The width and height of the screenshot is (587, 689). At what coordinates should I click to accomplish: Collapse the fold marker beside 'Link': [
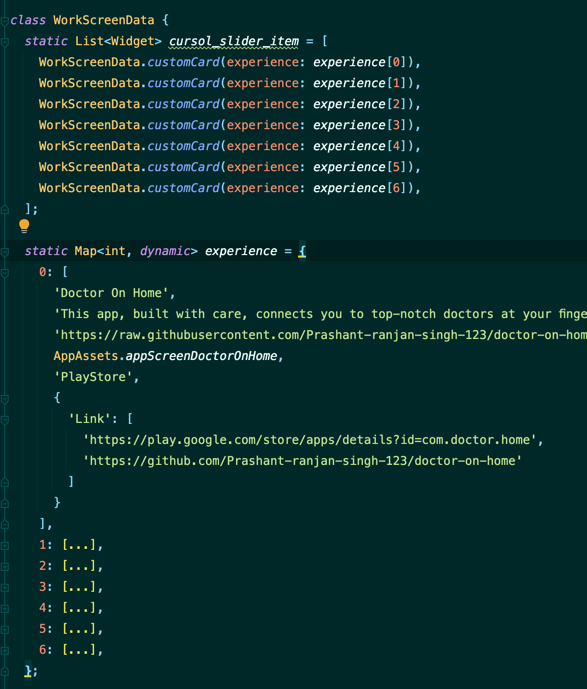[4, 420]
